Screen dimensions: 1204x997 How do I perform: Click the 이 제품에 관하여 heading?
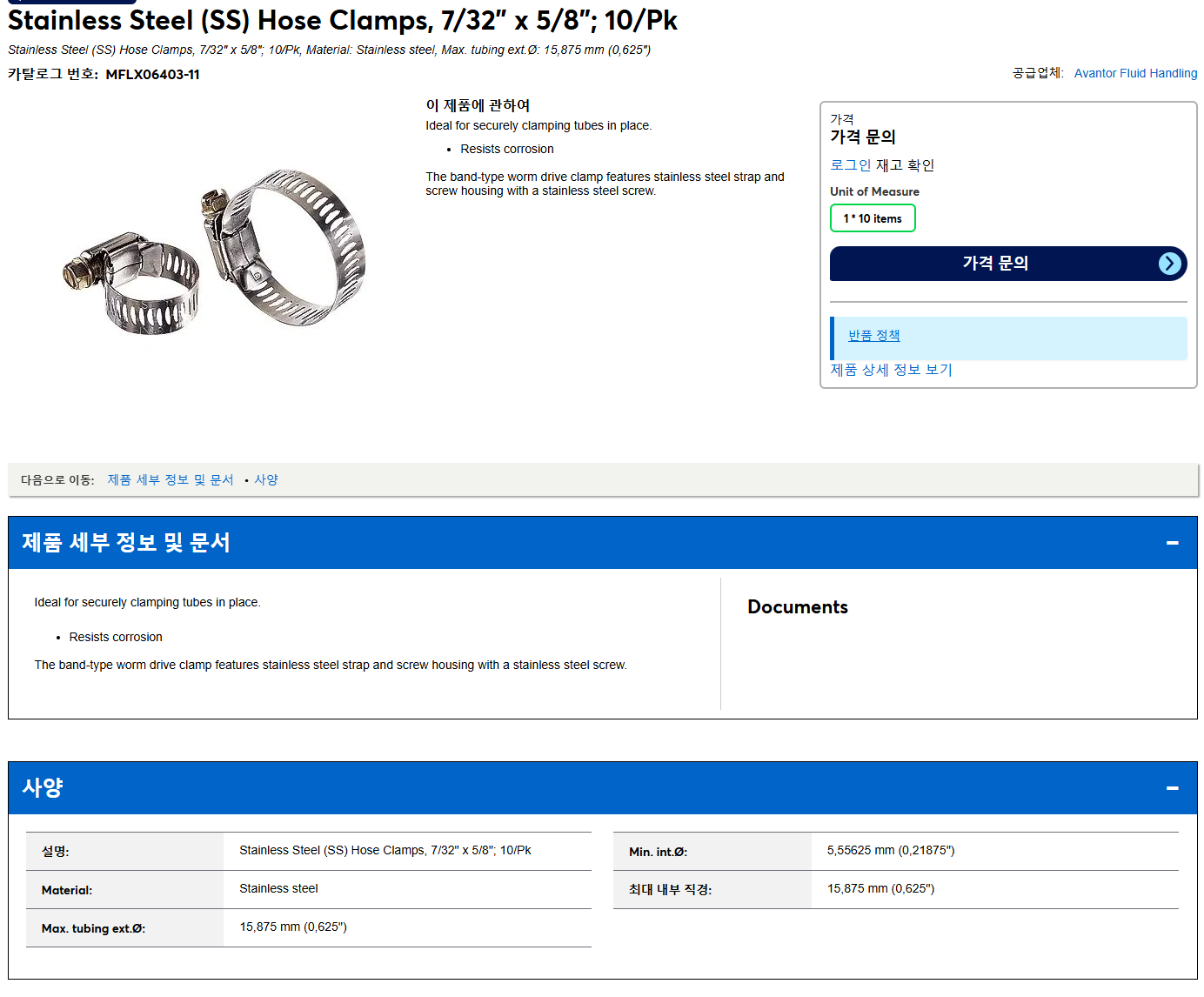point(478,105)
